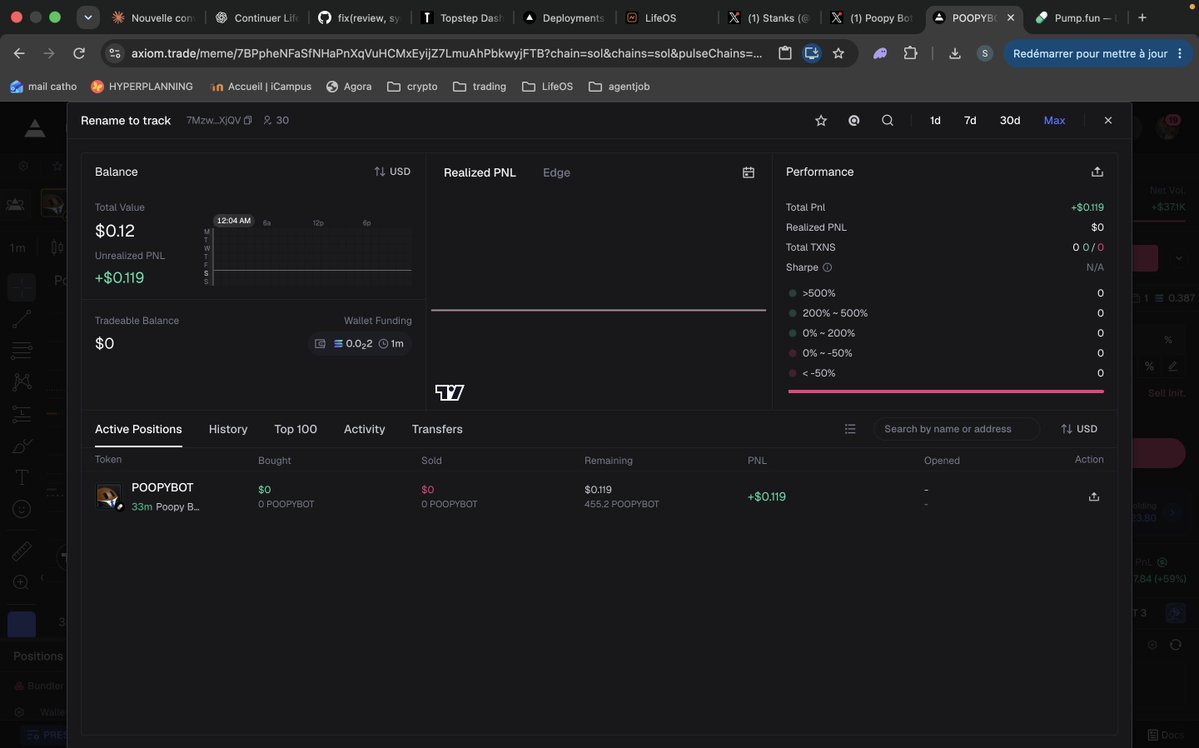
Task: Open the crypto bookmarks folder
Action: click(412, 86)
